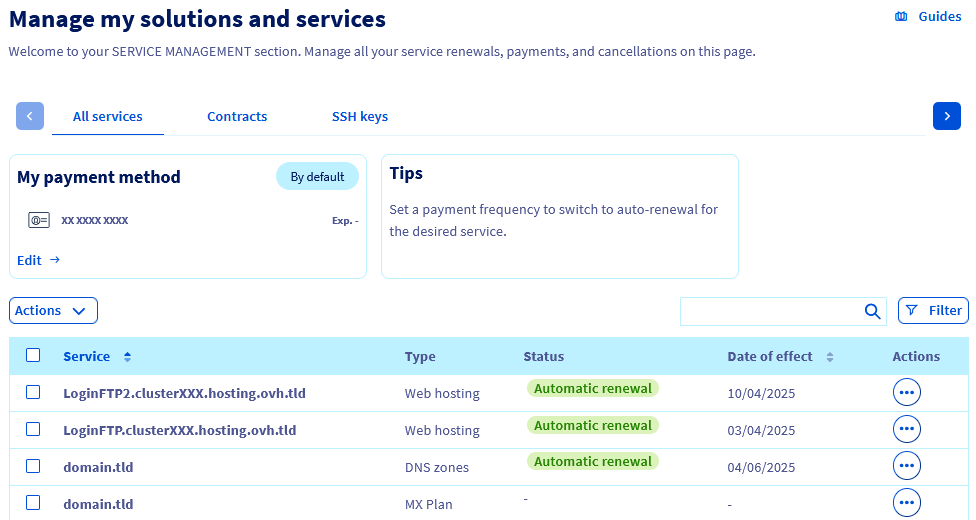
Task: Switch to the Contracts tab
Action: 237,116
